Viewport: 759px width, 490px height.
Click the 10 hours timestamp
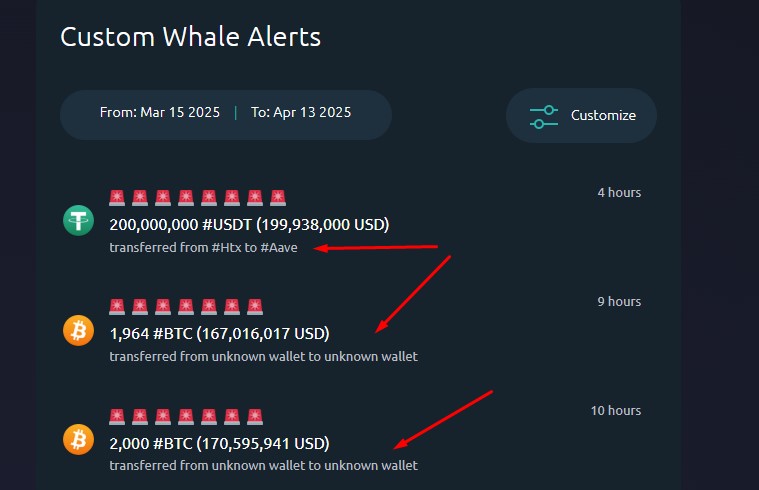pyautogui.click(x=616, y=411)
